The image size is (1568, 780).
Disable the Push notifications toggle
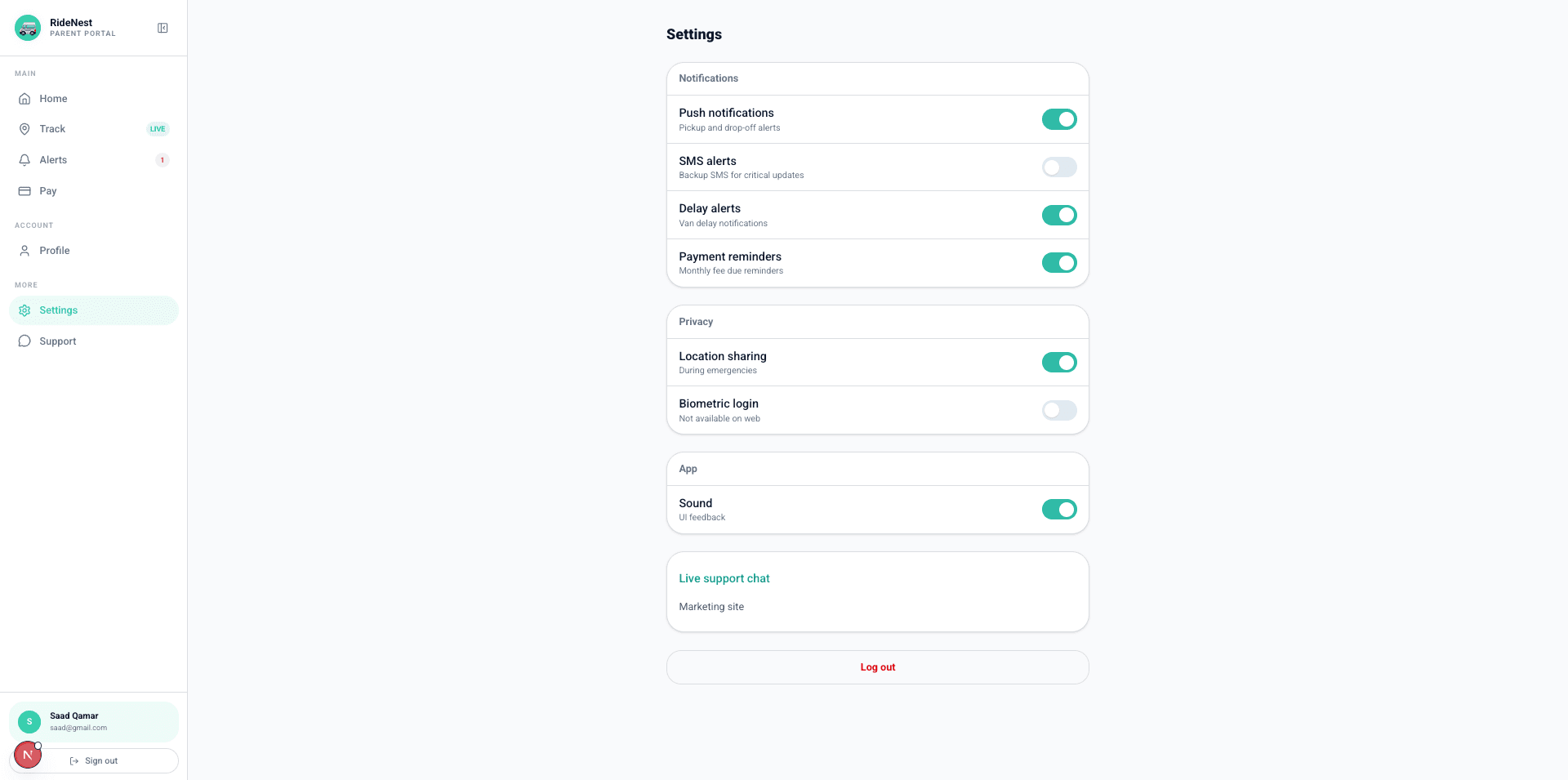click(x=1059, y=119)
